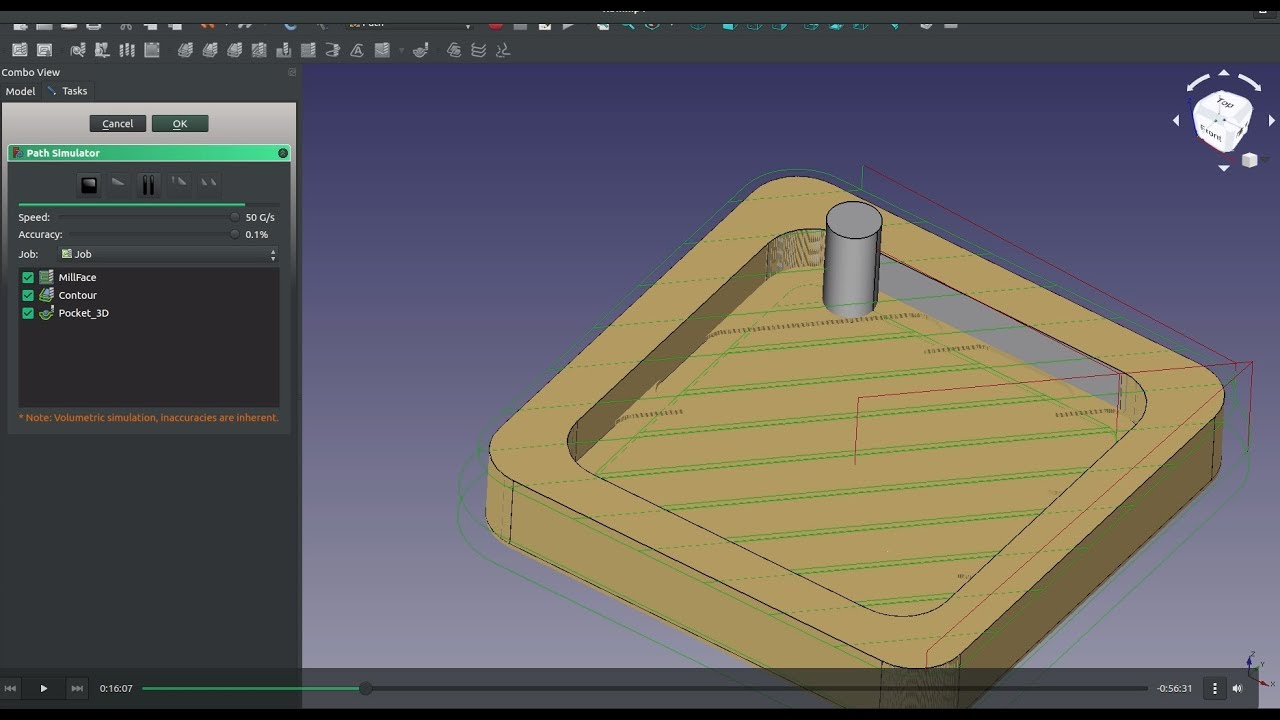Click the clockwise roll arrow on navigation cube

click(1250, 83)
